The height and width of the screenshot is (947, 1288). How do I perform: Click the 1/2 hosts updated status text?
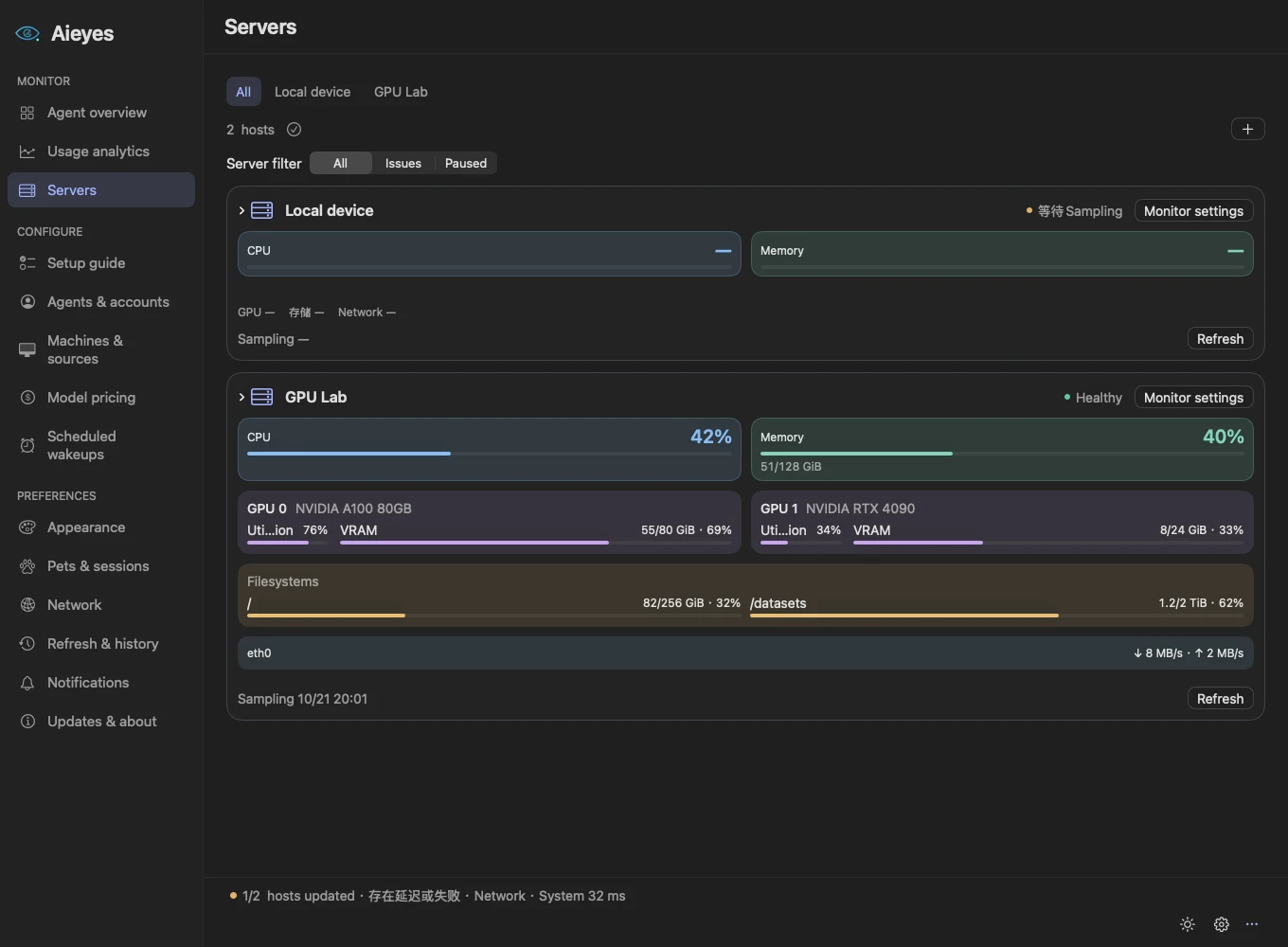click(x=298, y=896)
